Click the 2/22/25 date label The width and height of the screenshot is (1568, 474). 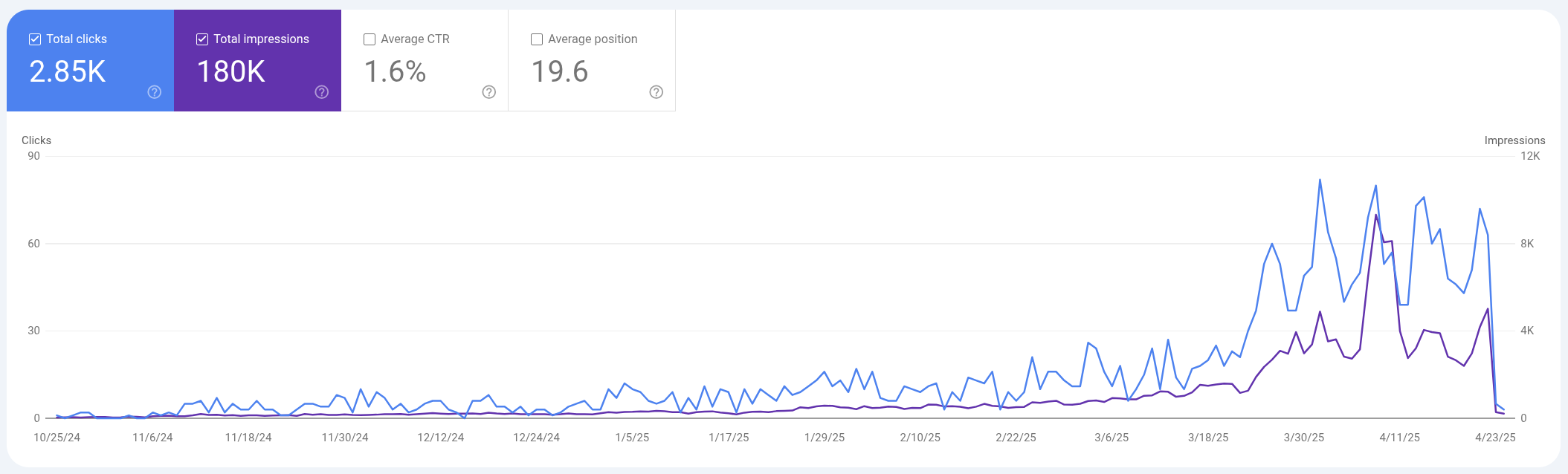[1016, 438]
